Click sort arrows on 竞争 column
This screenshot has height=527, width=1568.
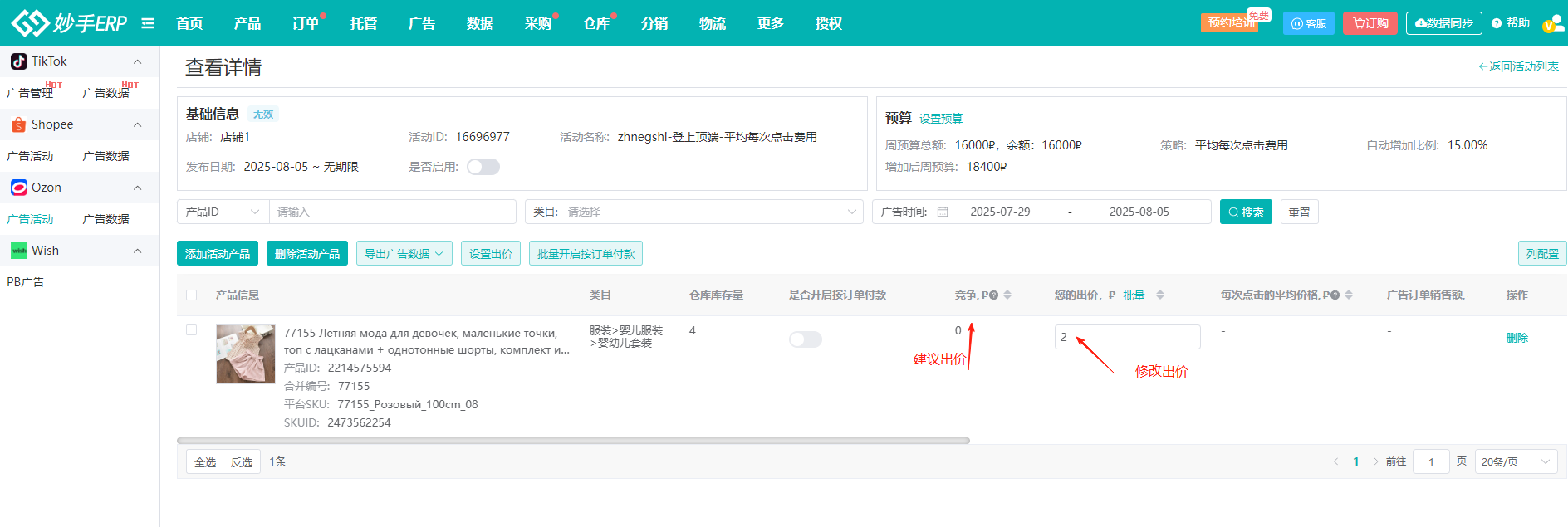coord(1007,295)
